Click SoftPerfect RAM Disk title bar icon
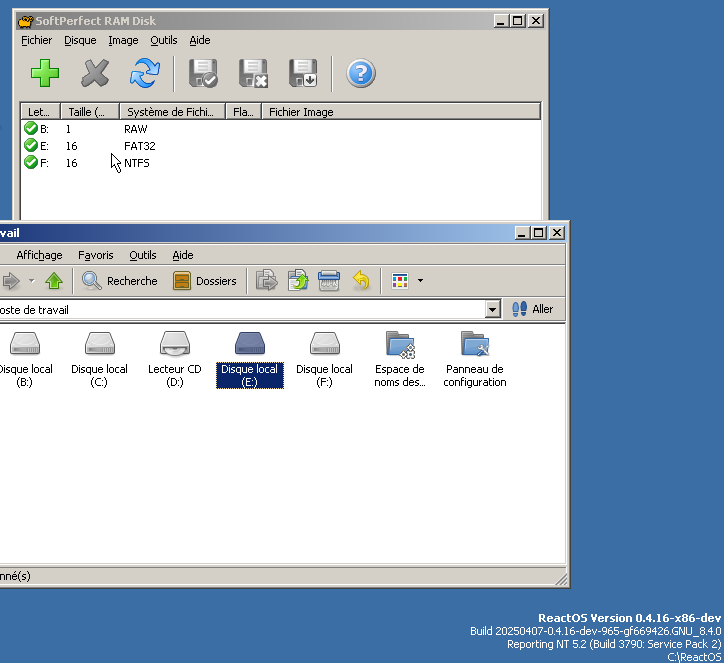Screen dimensions: 724x663 (x=26, y=21)
